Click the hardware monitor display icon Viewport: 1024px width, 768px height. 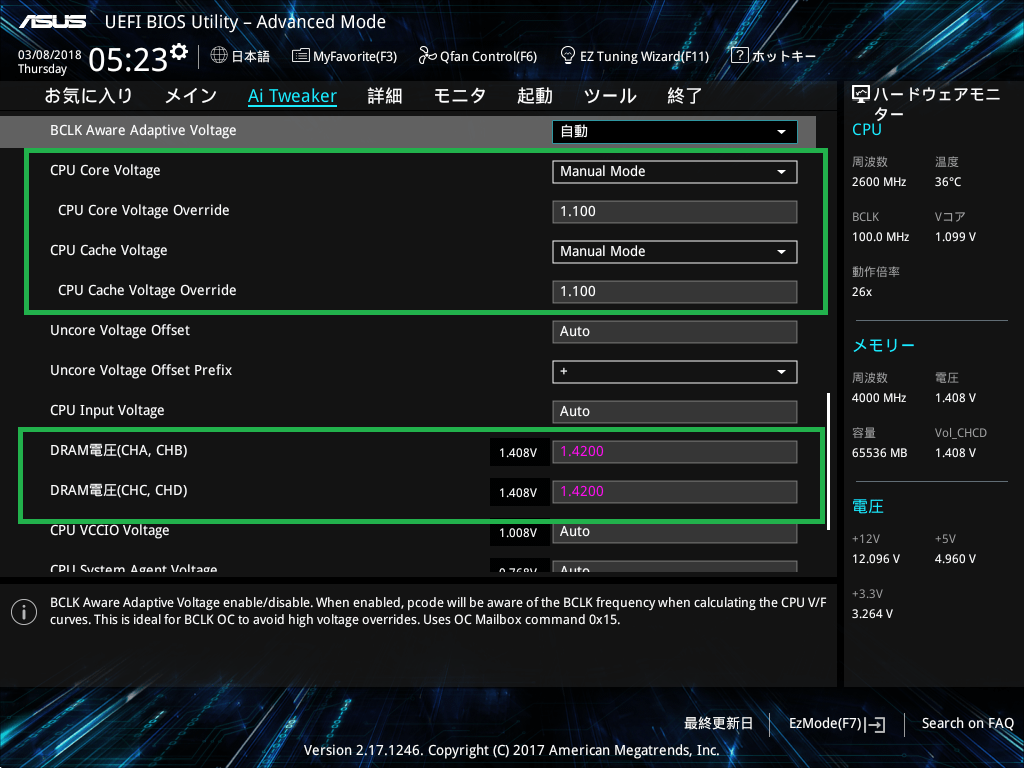(x=861, y=95)
